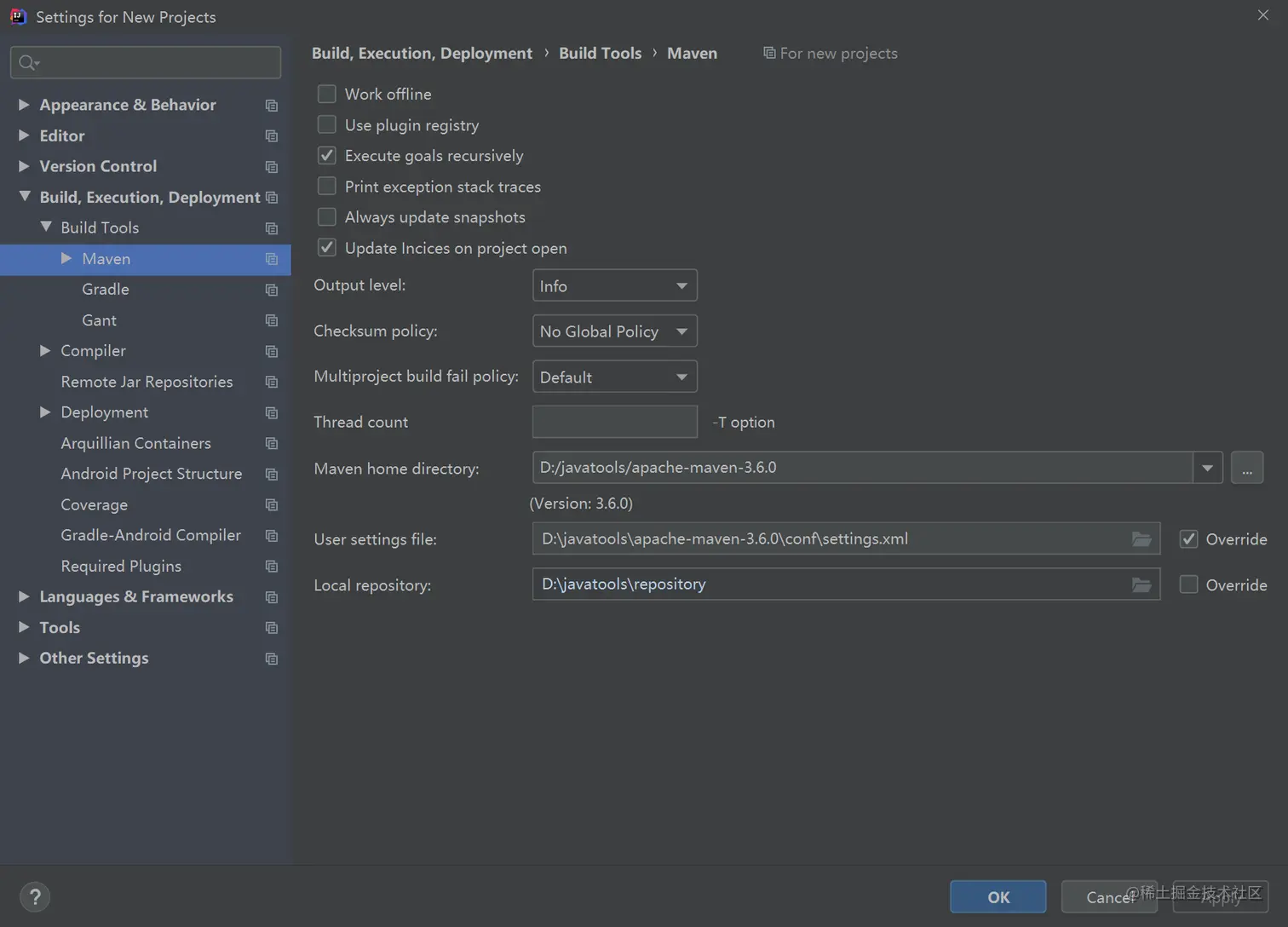Click project-level icon beside Arquillian Containers

pos(272,443)
